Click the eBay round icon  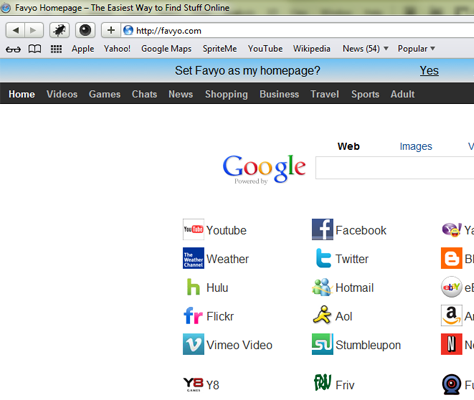452,287
